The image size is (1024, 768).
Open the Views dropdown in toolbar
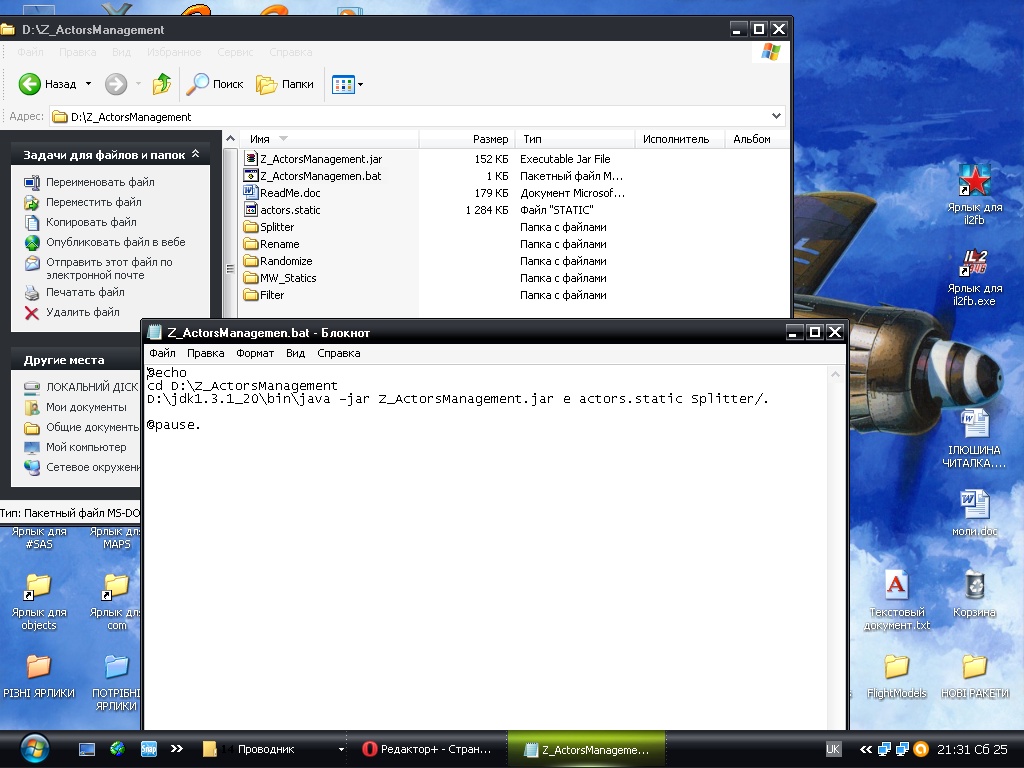click(x=360, y=85)
